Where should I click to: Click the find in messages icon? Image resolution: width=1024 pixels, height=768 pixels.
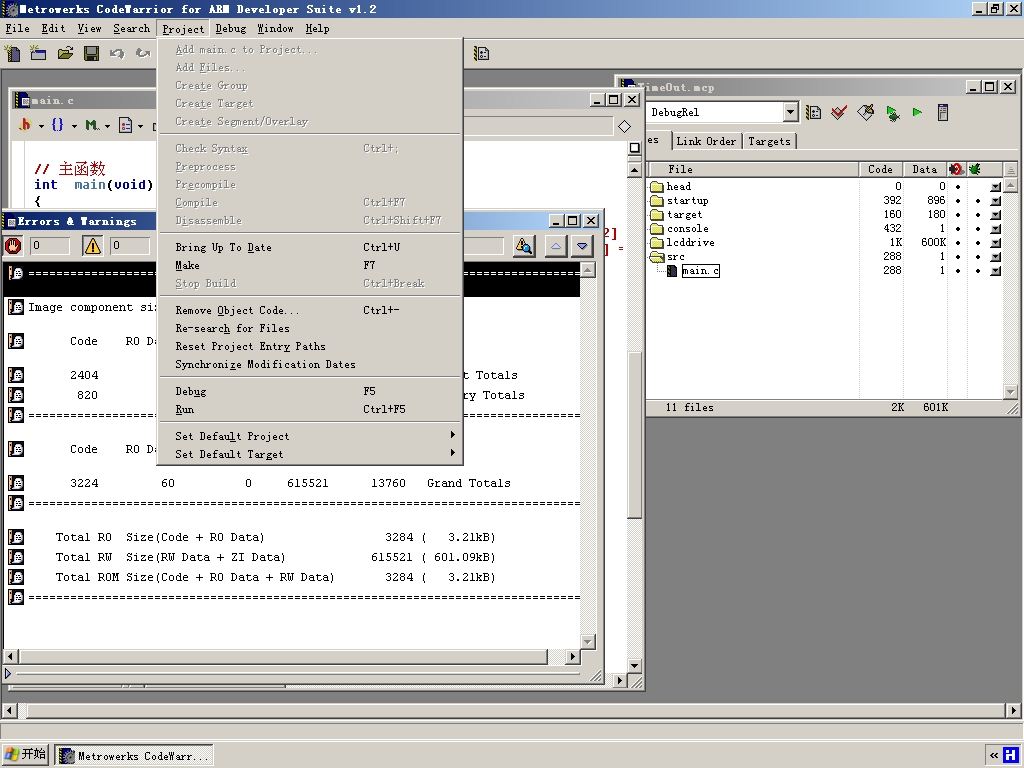(524, 246)
